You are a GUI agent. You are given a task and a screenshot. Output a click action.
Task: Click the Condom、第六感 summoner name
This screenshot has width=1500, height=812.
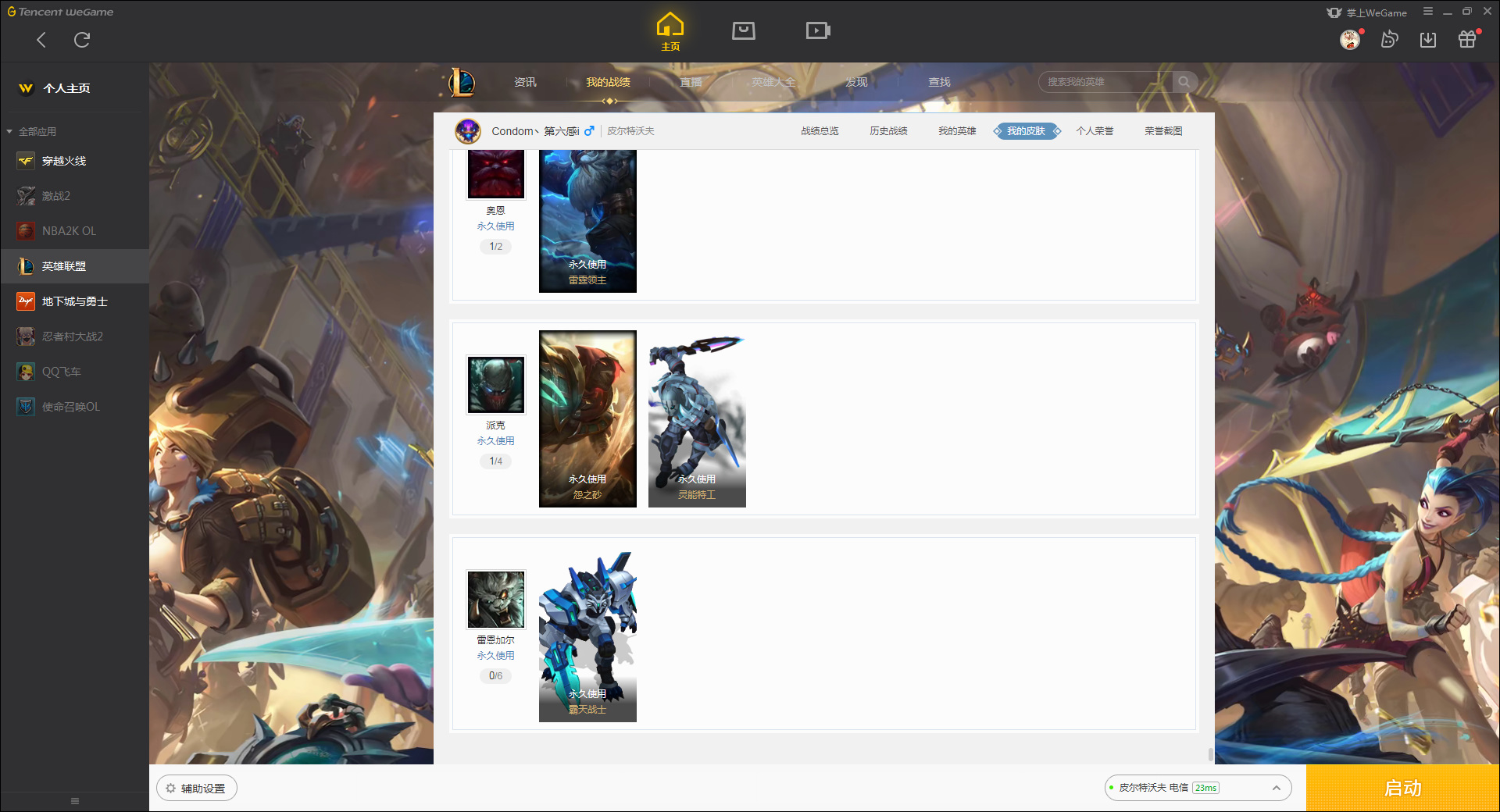coord(535,131)
